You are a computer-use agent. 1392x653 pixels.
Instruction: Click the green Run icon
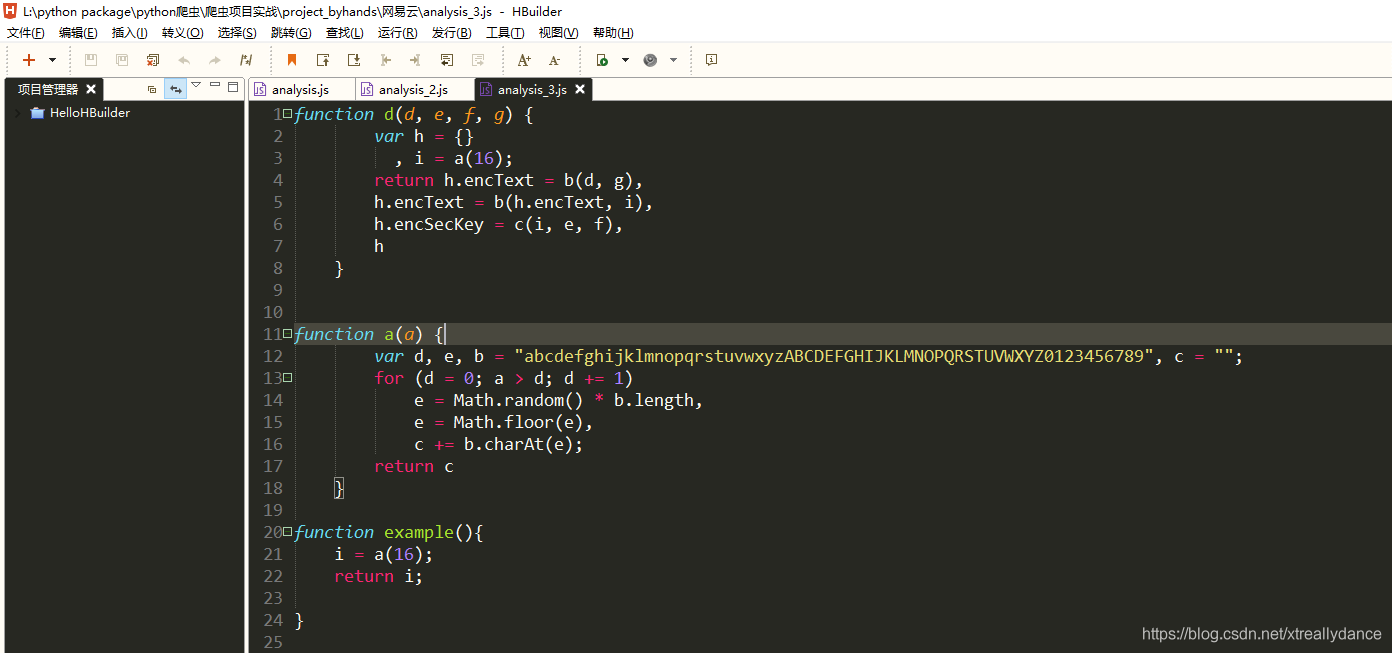click(602, 60)
